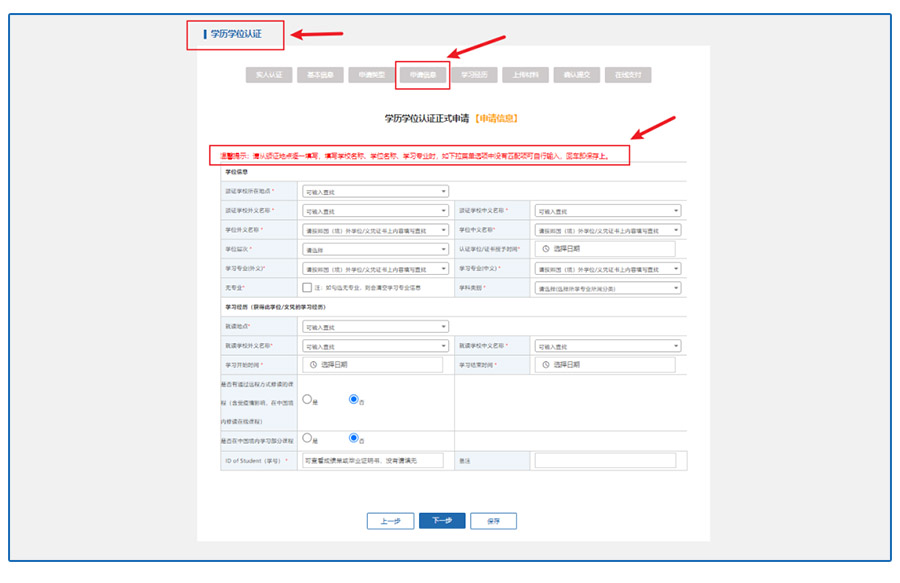This screenshot has height=583, width=900.
Task: Open the 颁证学校中文名称 dropdown
Action: (607, 211)
